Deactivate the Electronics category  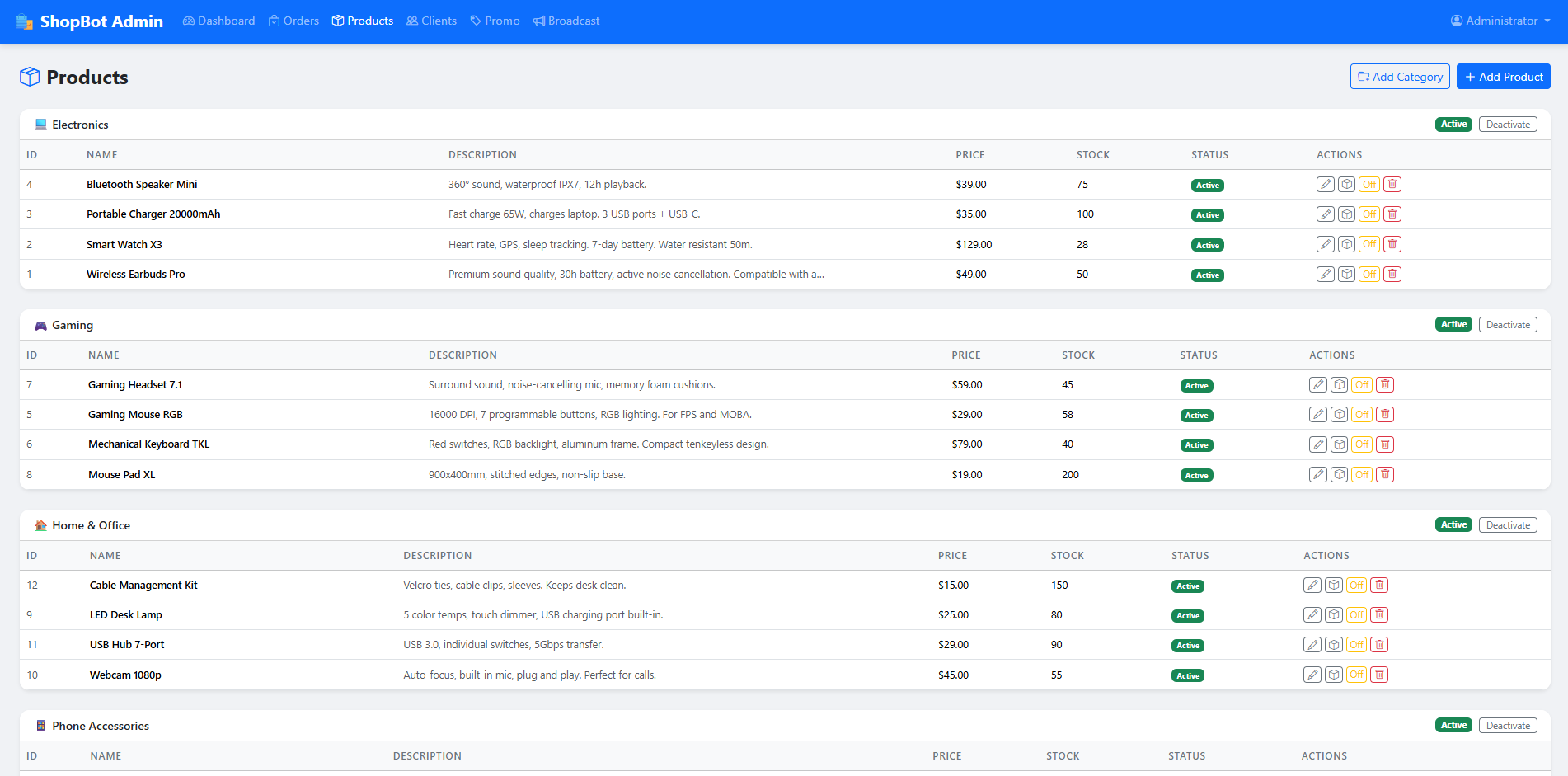point(1508,125)
